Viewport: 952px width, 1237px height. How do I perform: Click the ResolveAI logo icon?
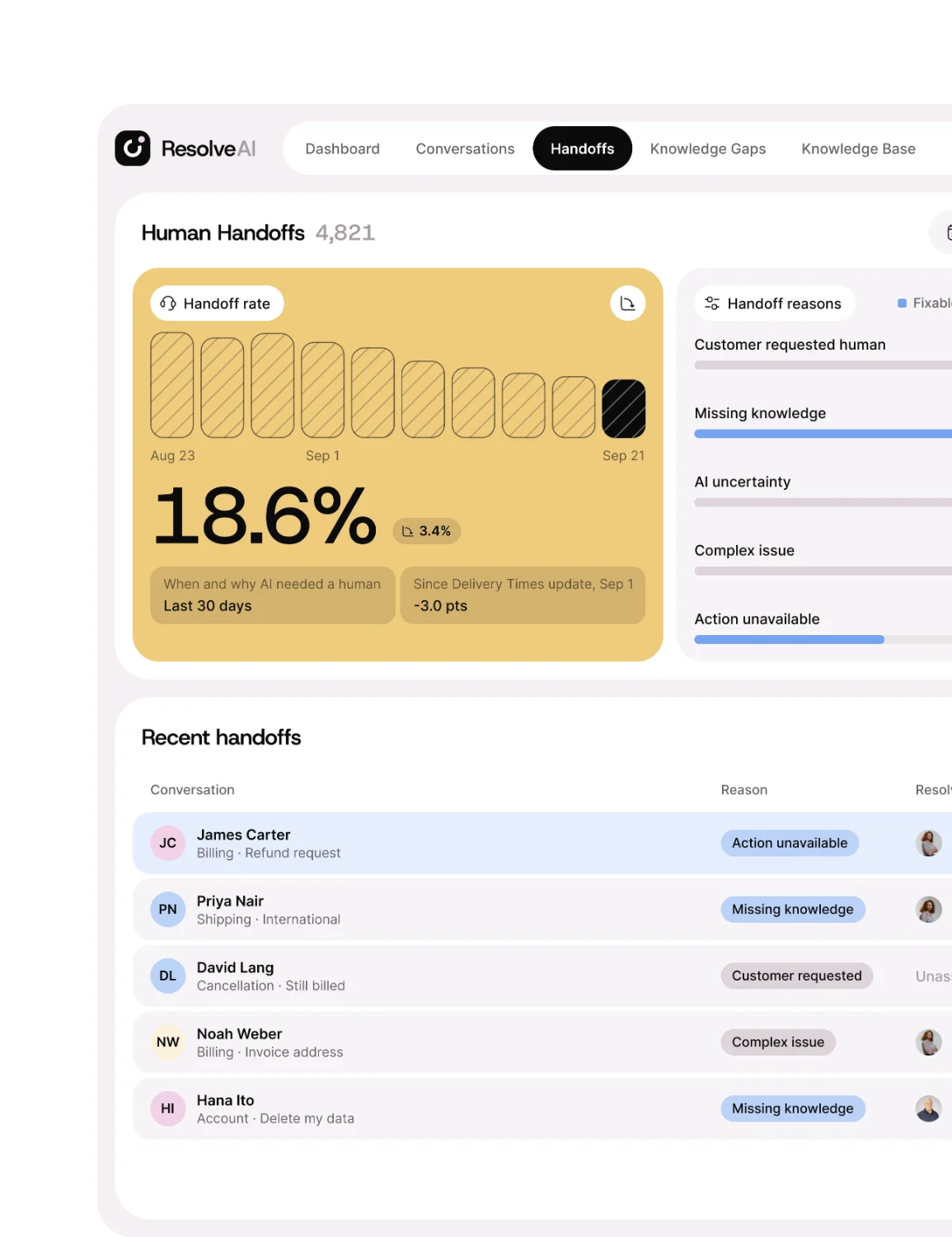coord(132,148)
